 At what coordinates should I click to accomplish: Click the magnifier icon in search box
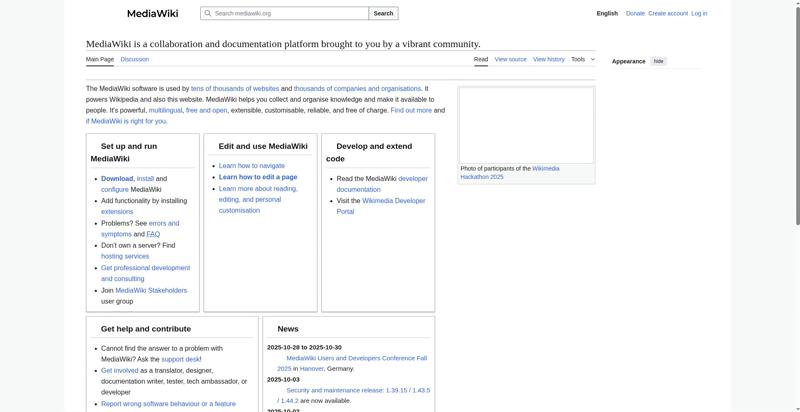tap(207, 14)
